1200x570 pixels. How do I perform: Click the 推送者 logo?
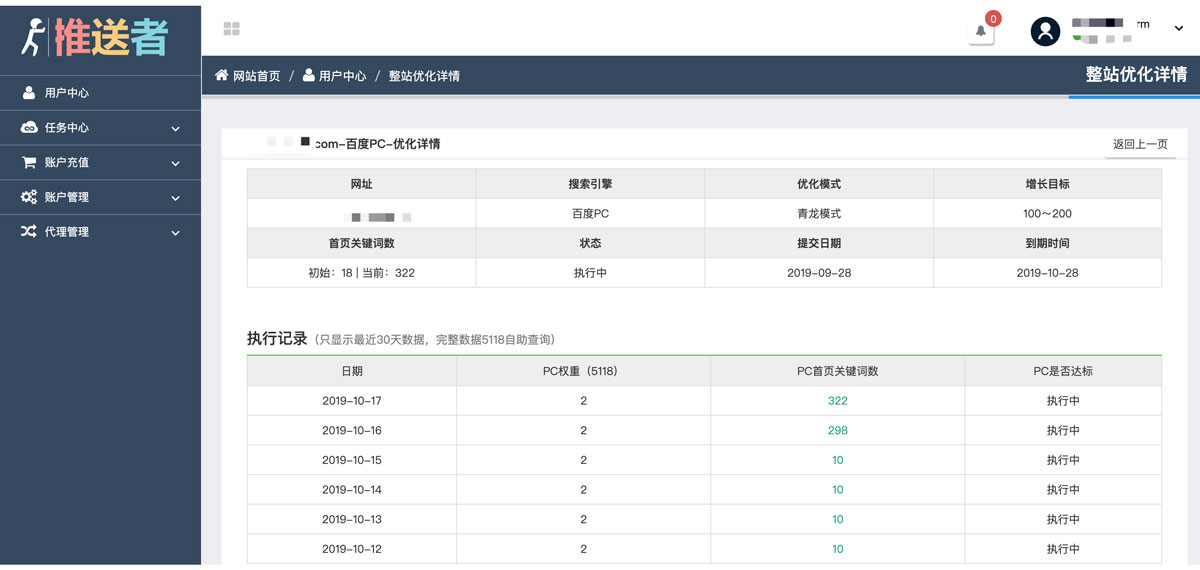click(x=95, y=38)
